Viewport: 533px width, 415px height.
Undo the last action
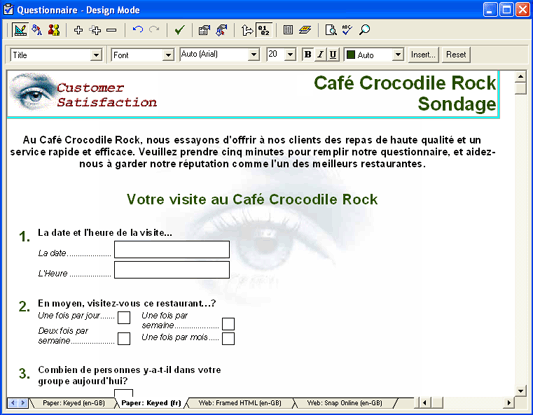click(x=138, y=30)
